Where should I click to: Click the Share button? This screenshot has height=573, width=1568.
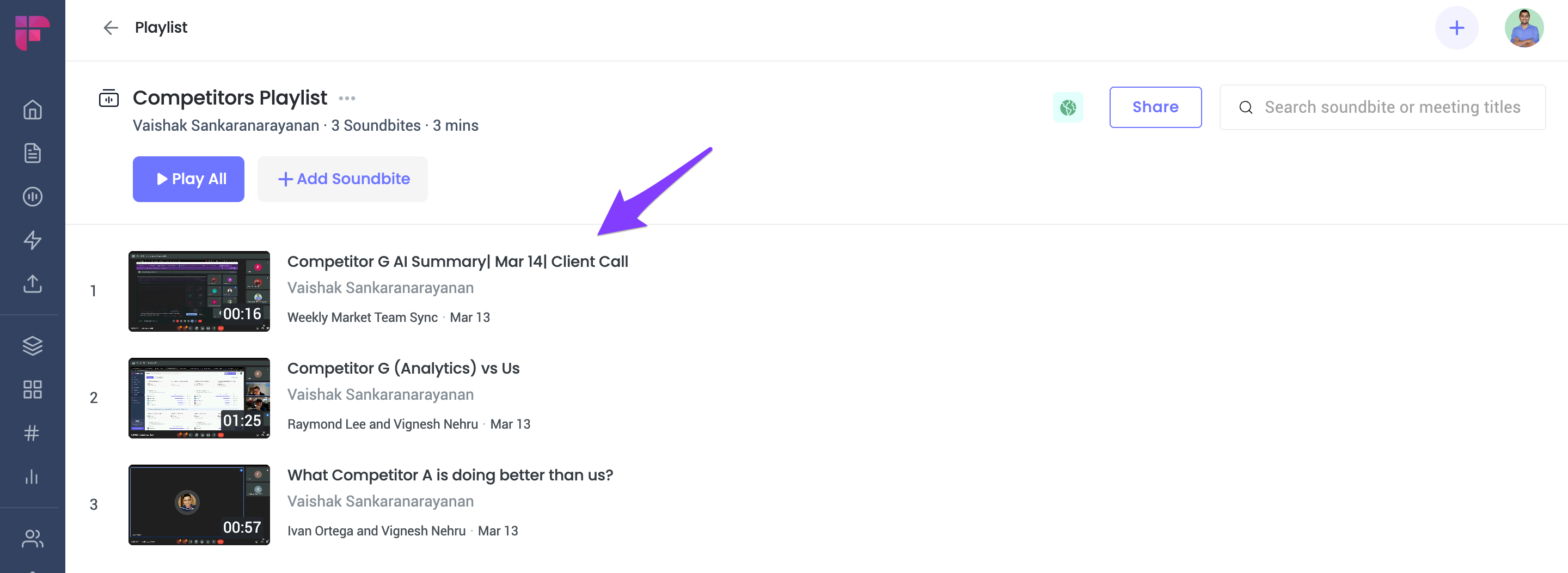tap(1155, 107)
